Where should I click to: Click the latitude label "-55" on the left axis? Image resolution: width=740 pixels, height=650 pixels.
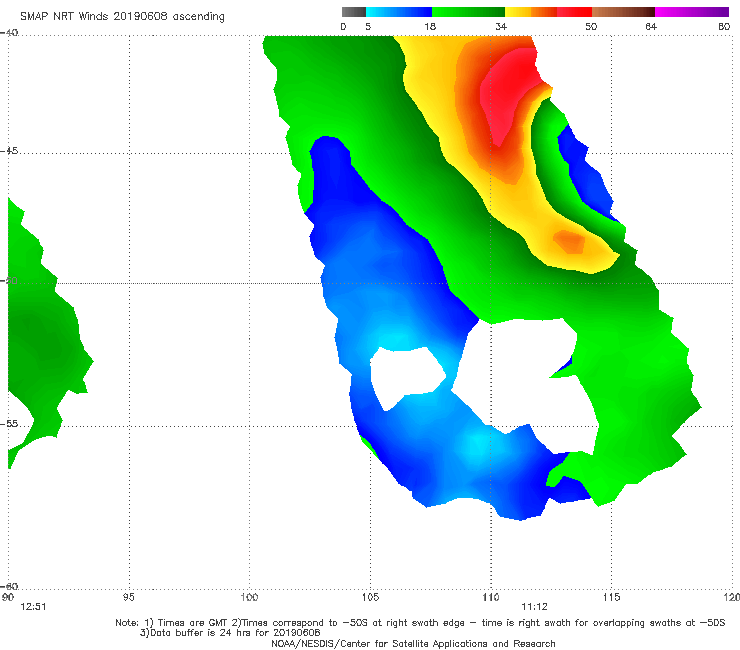click(9, 423)
